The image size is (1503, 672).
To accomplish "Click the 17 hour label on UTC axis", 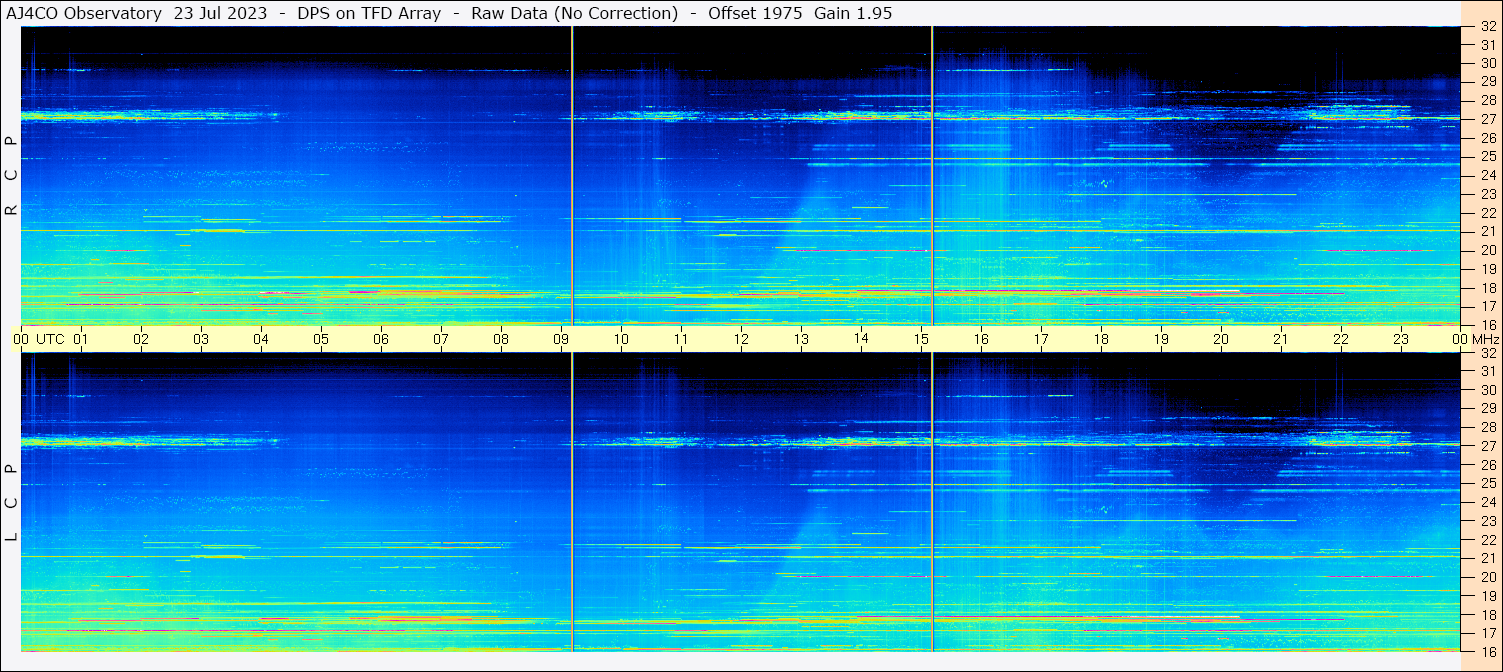I will click(x=1041, y=339).
